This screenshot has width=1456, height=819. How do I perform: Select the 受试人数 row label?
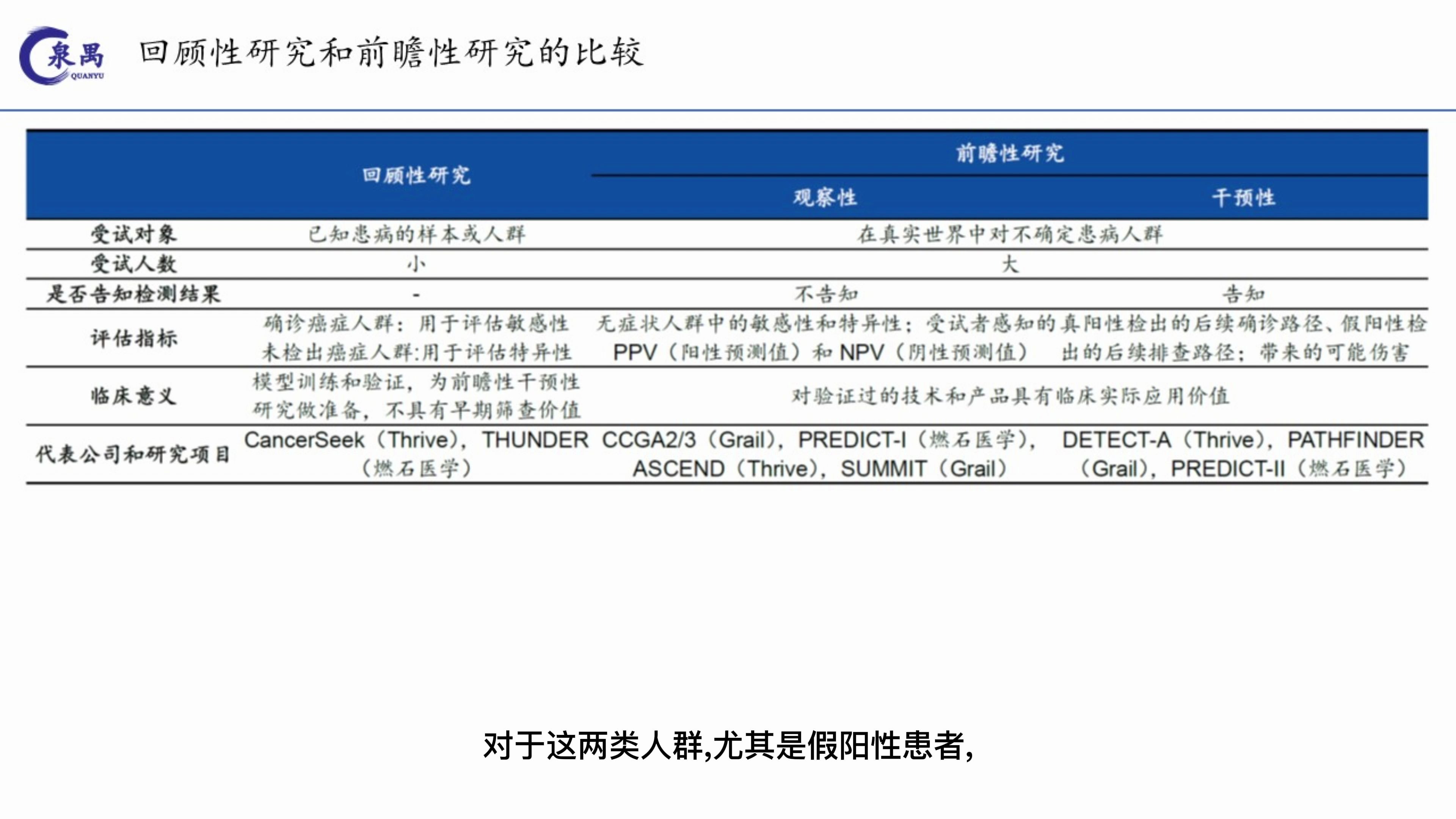[134, 264]
